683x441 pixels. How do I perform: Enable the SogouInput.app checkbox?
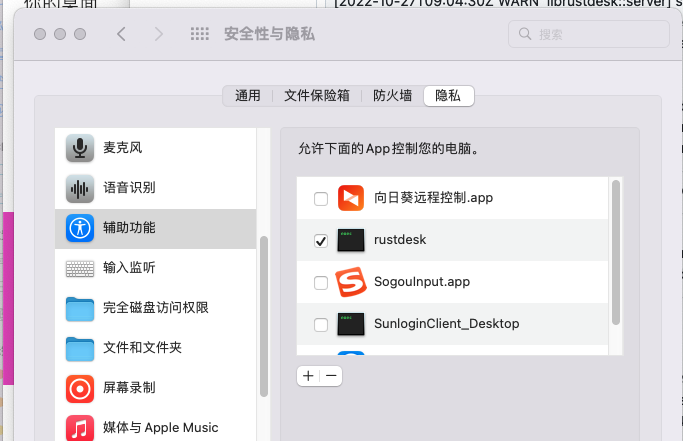click(321, 283)
